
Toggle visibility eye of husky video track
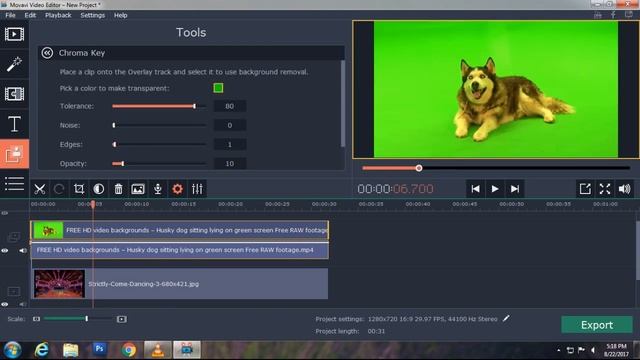click(5, 251)
